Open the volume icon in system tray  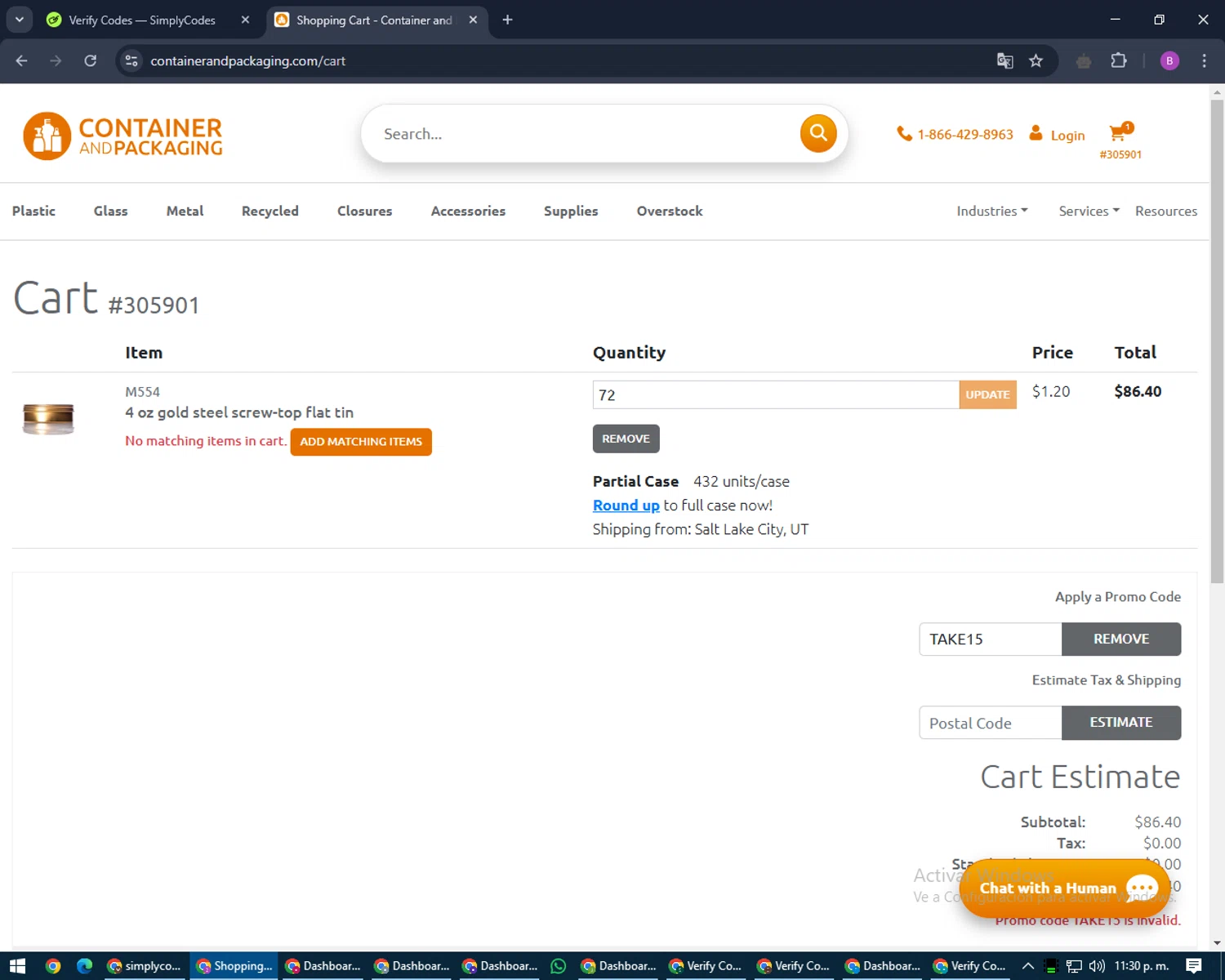1097,966
